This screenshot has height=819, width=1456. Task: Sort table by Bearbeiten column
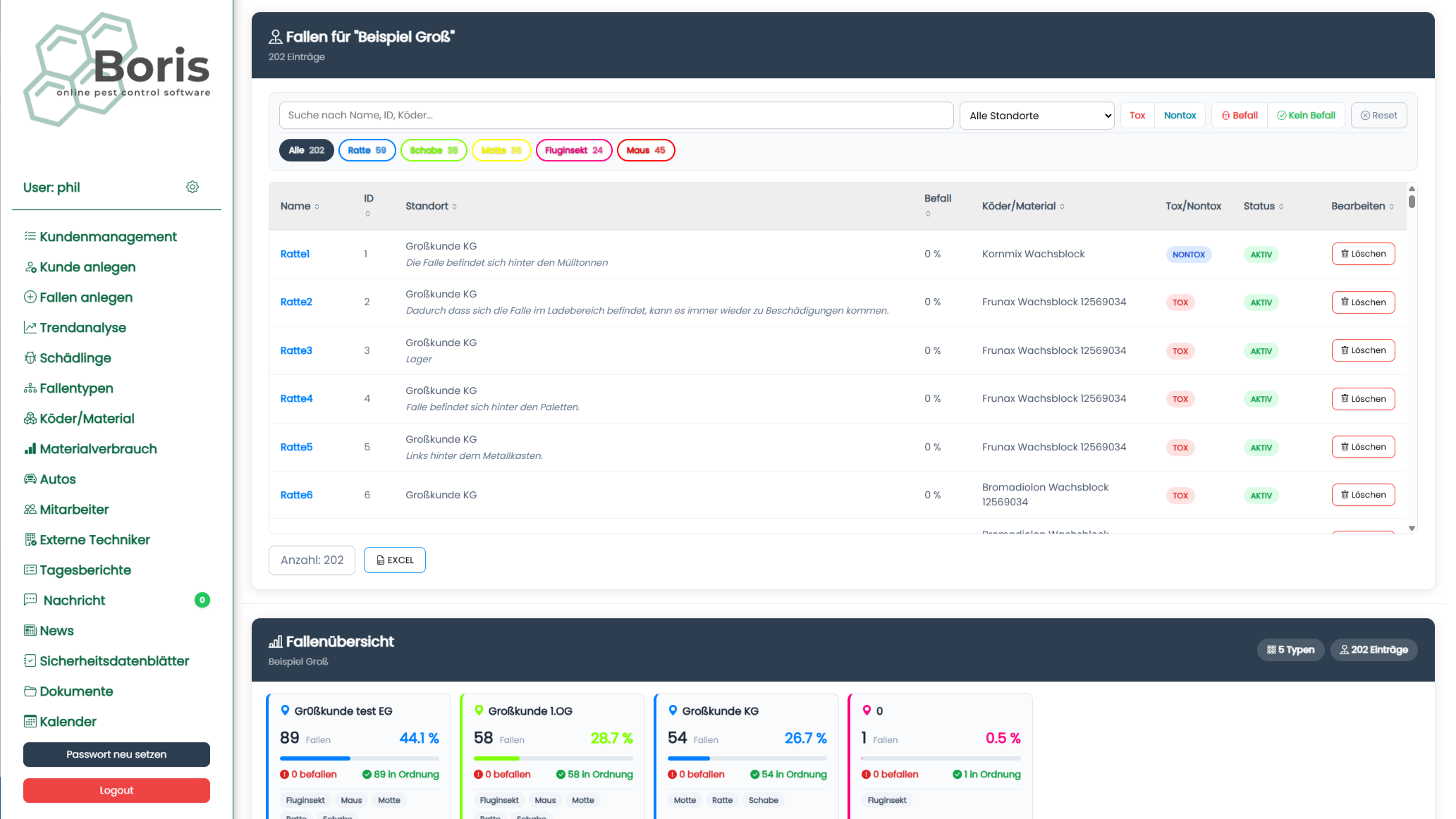1362,206
